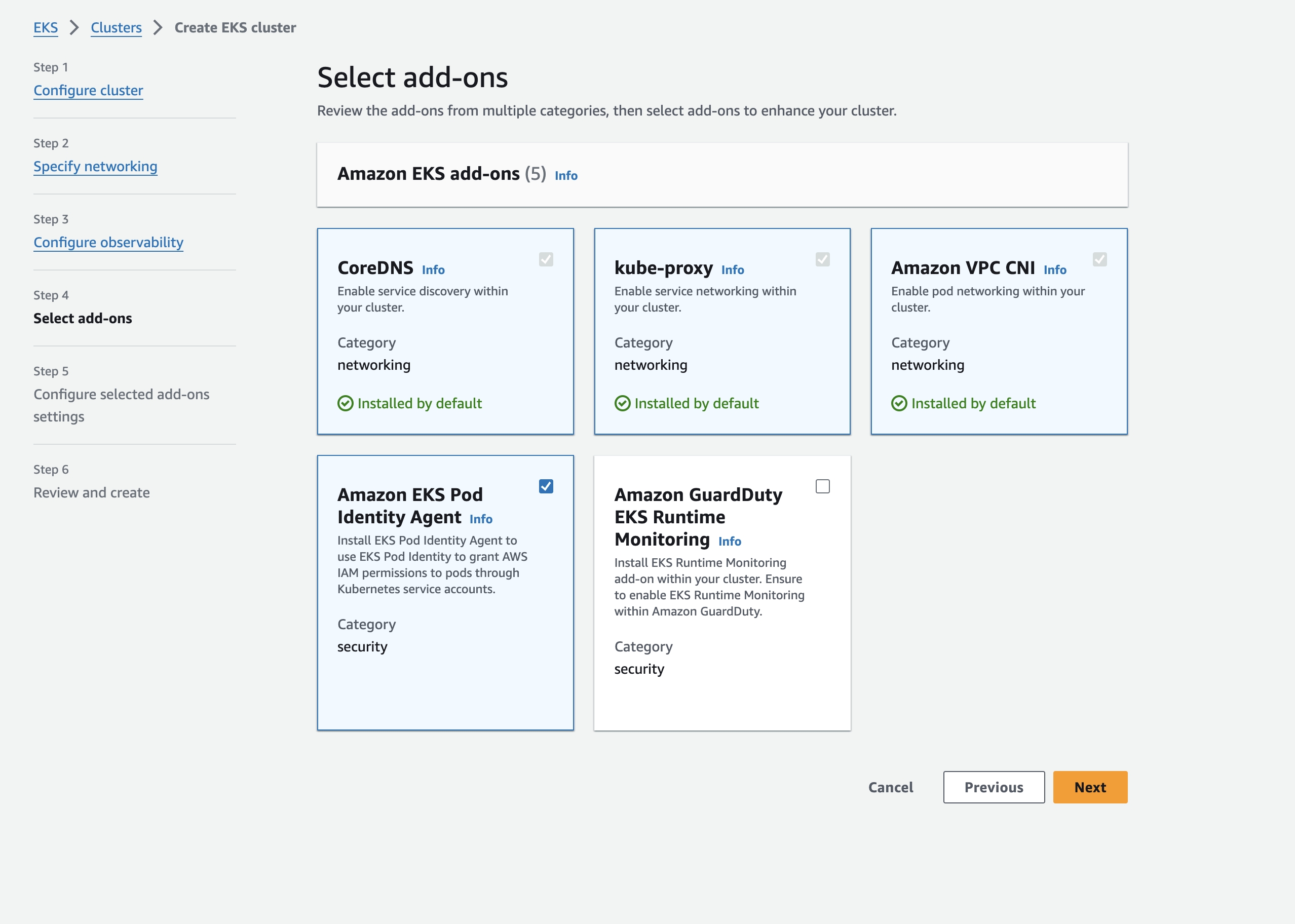Image resolution: width=1295 pixels, height=924 pixels.
Task: Click the Select add-ons page heading
Action: (x=412, y=78)
